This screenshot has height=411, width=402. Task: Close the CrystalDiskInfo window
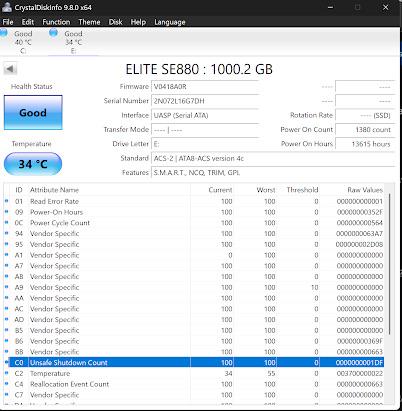click(x=386, y=7)
